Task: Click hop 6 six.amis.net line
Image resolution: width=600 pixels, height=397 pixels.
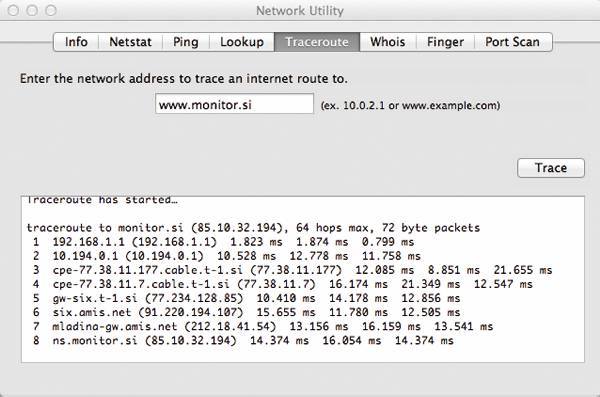Action: click(x=246, y=312)
